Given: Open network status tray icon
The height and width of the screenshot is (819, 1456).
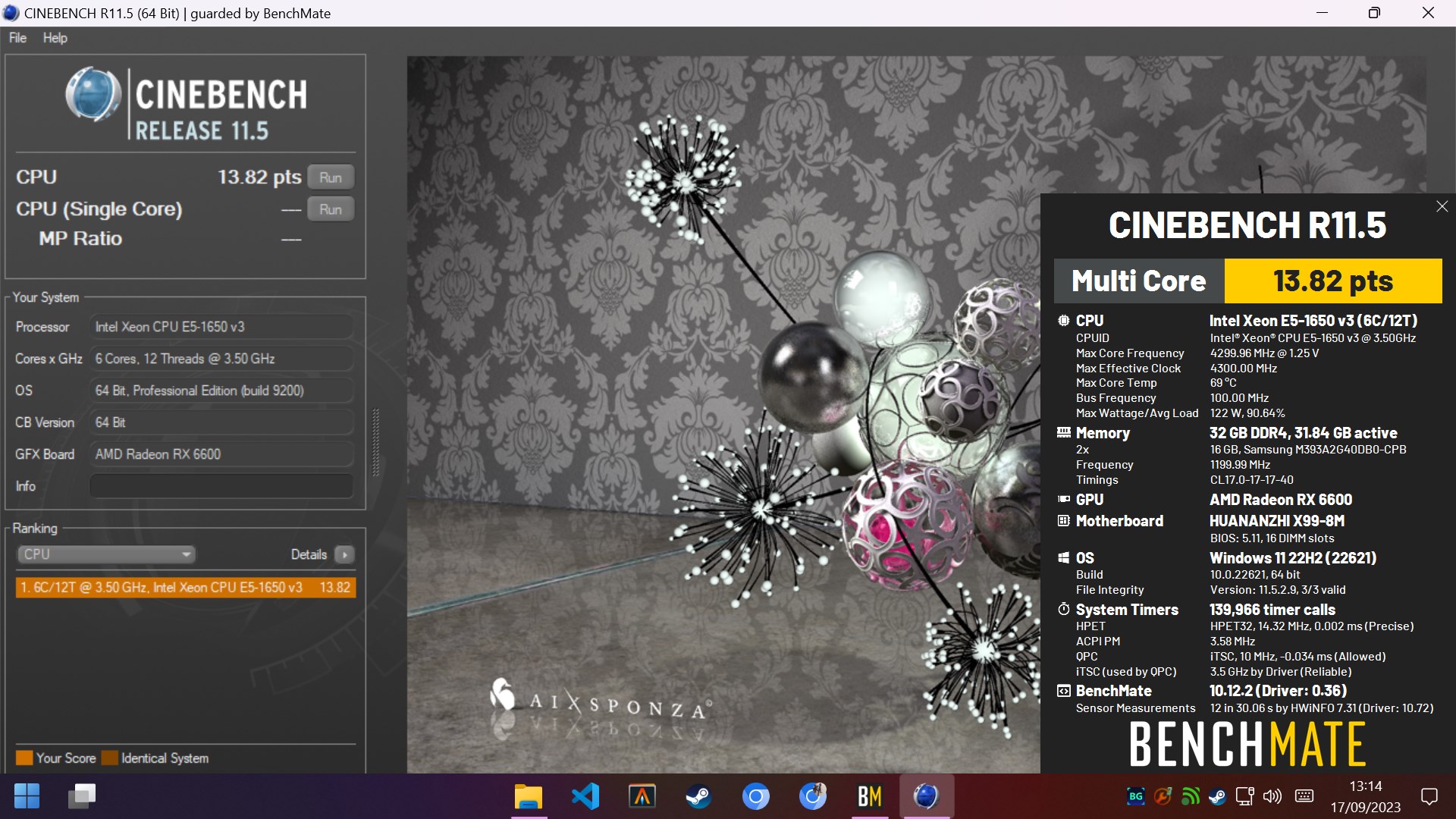Looking at the screenshot, I should pos(1244,796).
